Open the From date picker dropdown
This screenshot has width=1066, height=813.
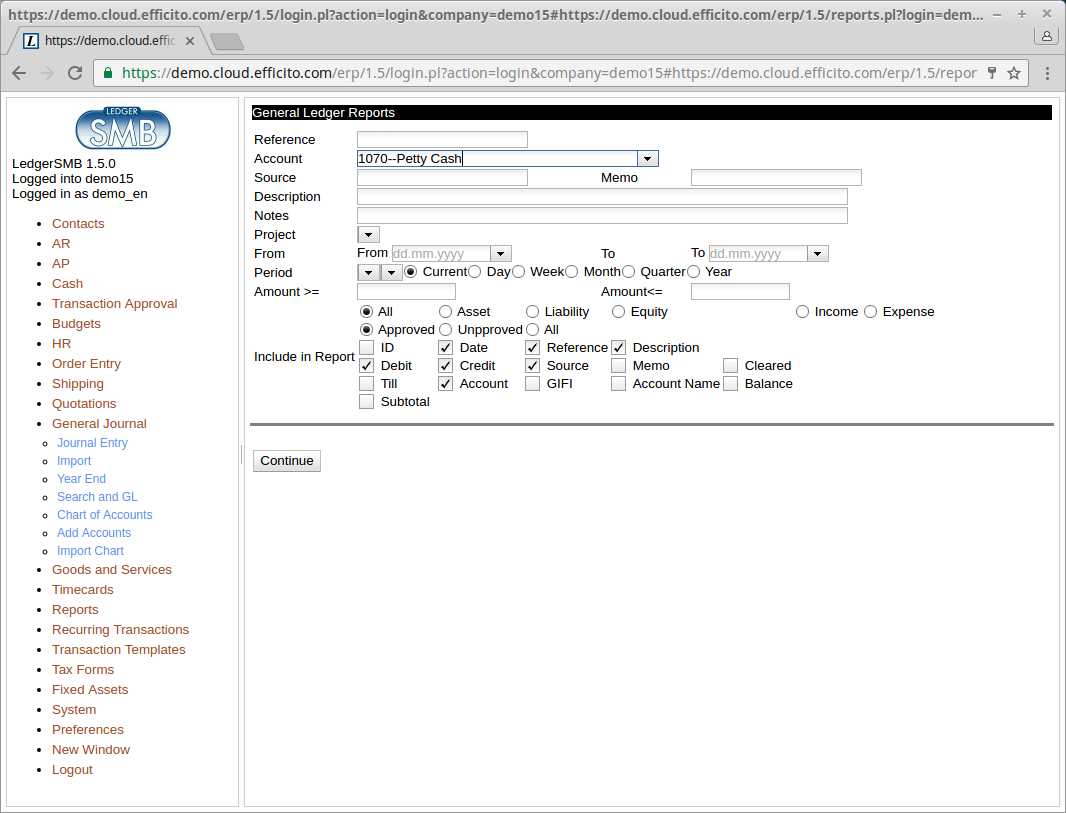pyautogui.click(x=501, y=254)
